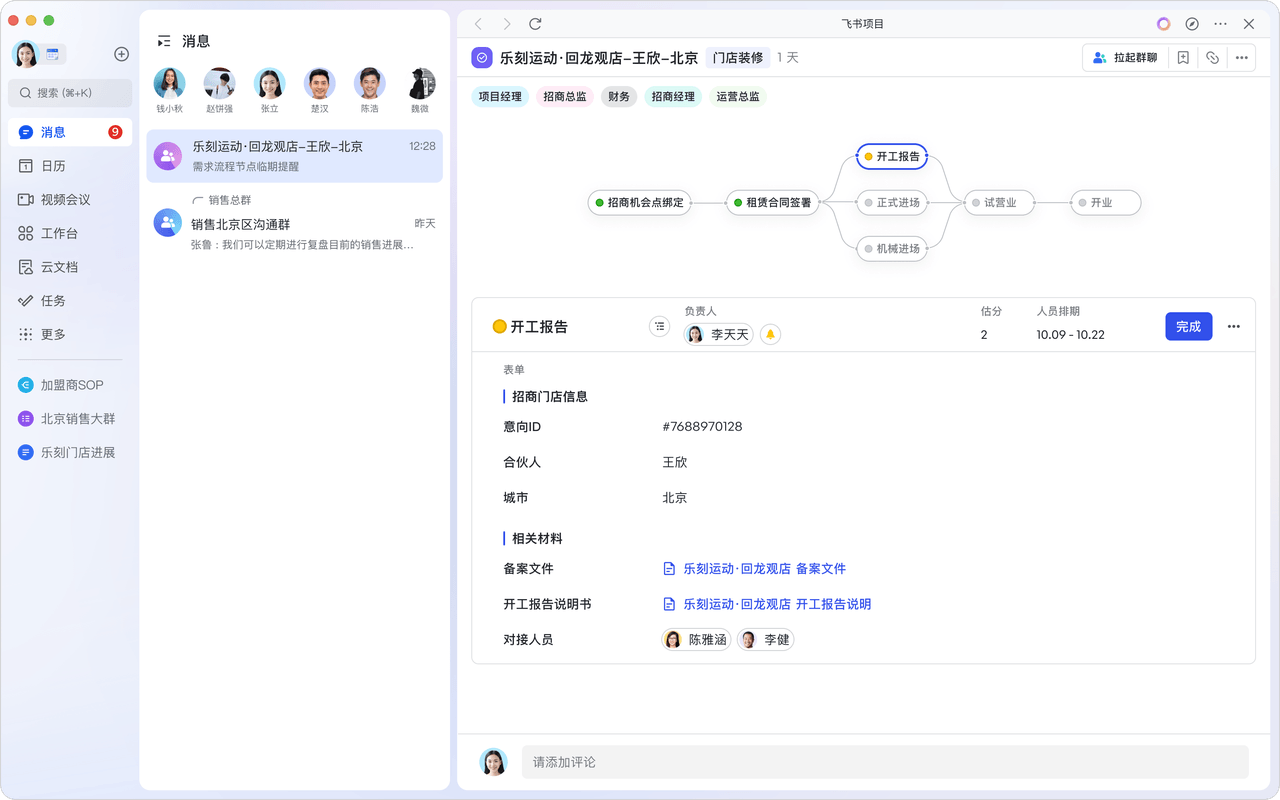Viewport: 1280px width, 800px height.
Task: Click 拉起群聊 button
Action: tap(1125, 58)
